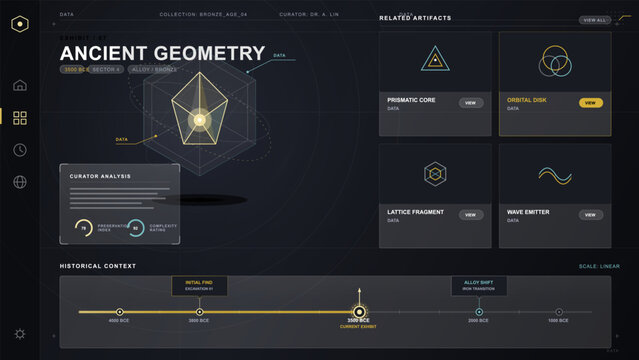The width and height of the screenshot is (639, 360).
Task: Select the 4000 BCE timeline marker
Action: [119, 312]
